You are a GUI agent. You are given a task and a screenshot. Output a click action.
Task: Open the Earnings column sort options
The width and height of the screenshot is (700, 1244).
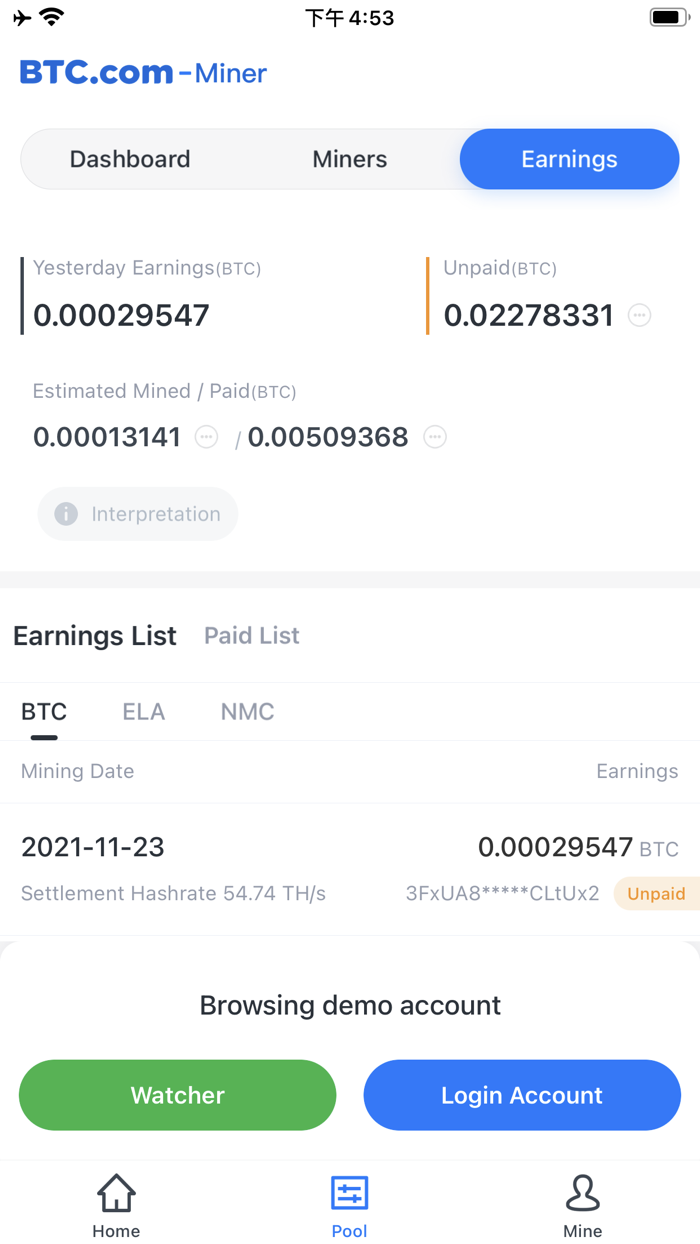coord(637,771)
